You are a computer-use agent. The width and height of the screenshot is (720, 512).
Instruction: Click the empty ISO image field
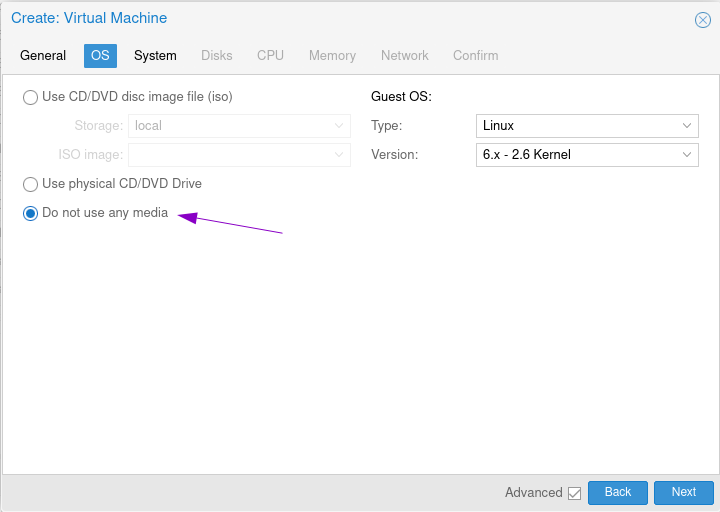click(x=230, y=155)
